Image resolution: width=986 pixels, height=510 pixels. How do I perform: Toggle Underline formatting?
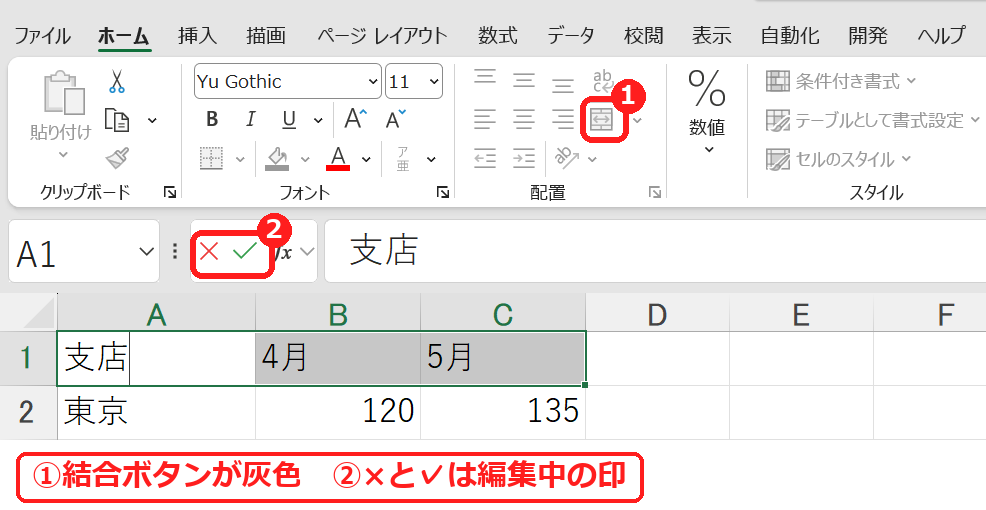[x=289, y=119]
